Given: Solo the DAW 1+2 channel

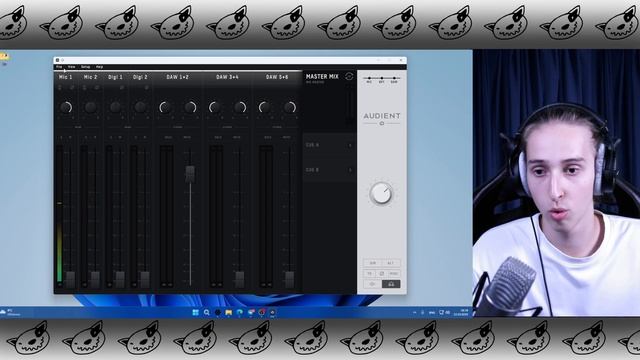Looking at the screenshot, I should (168, 138).
